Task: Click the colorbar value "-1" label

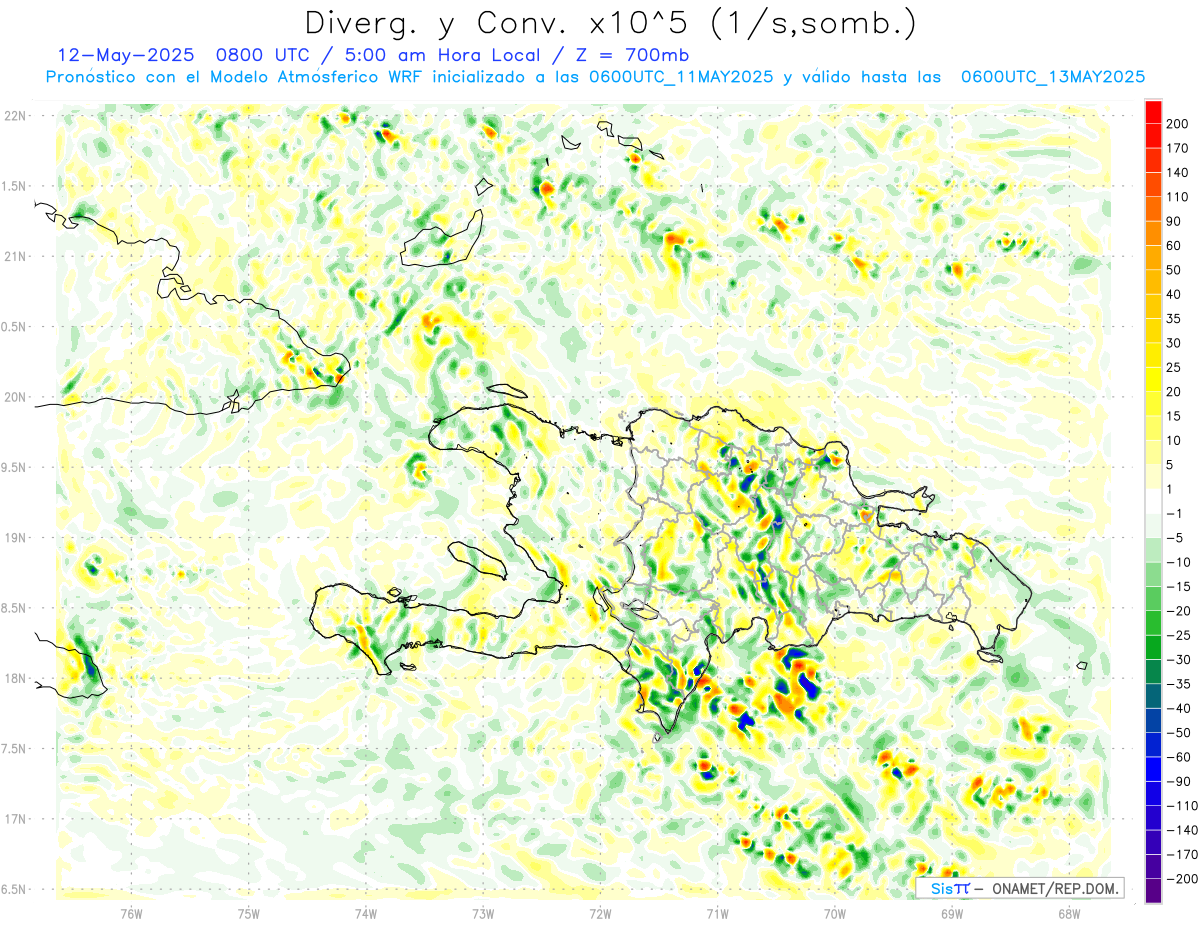Action: [1174, 514]
